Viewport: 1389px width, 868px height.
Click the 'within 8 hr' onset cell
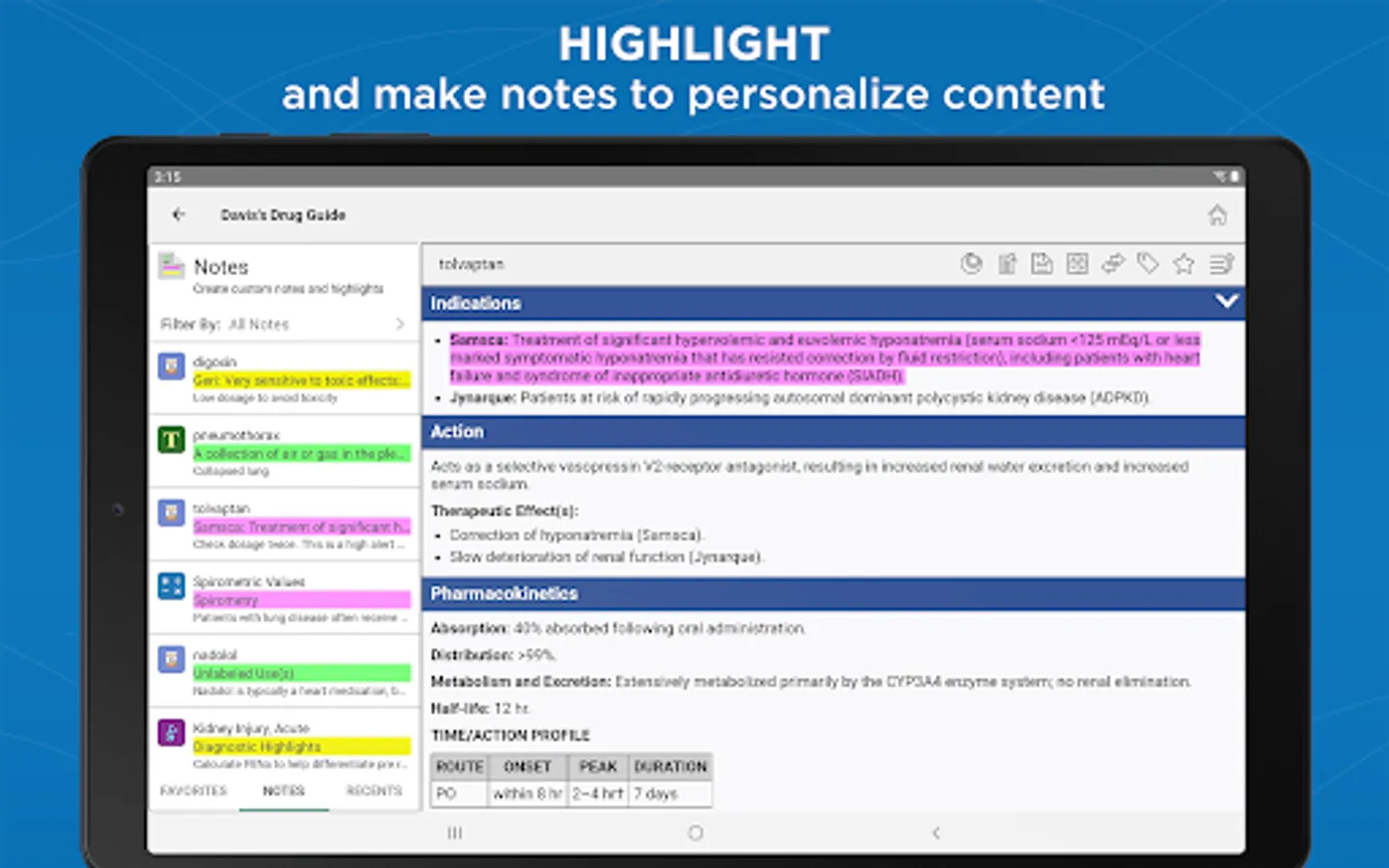click(x=528, y=794)
